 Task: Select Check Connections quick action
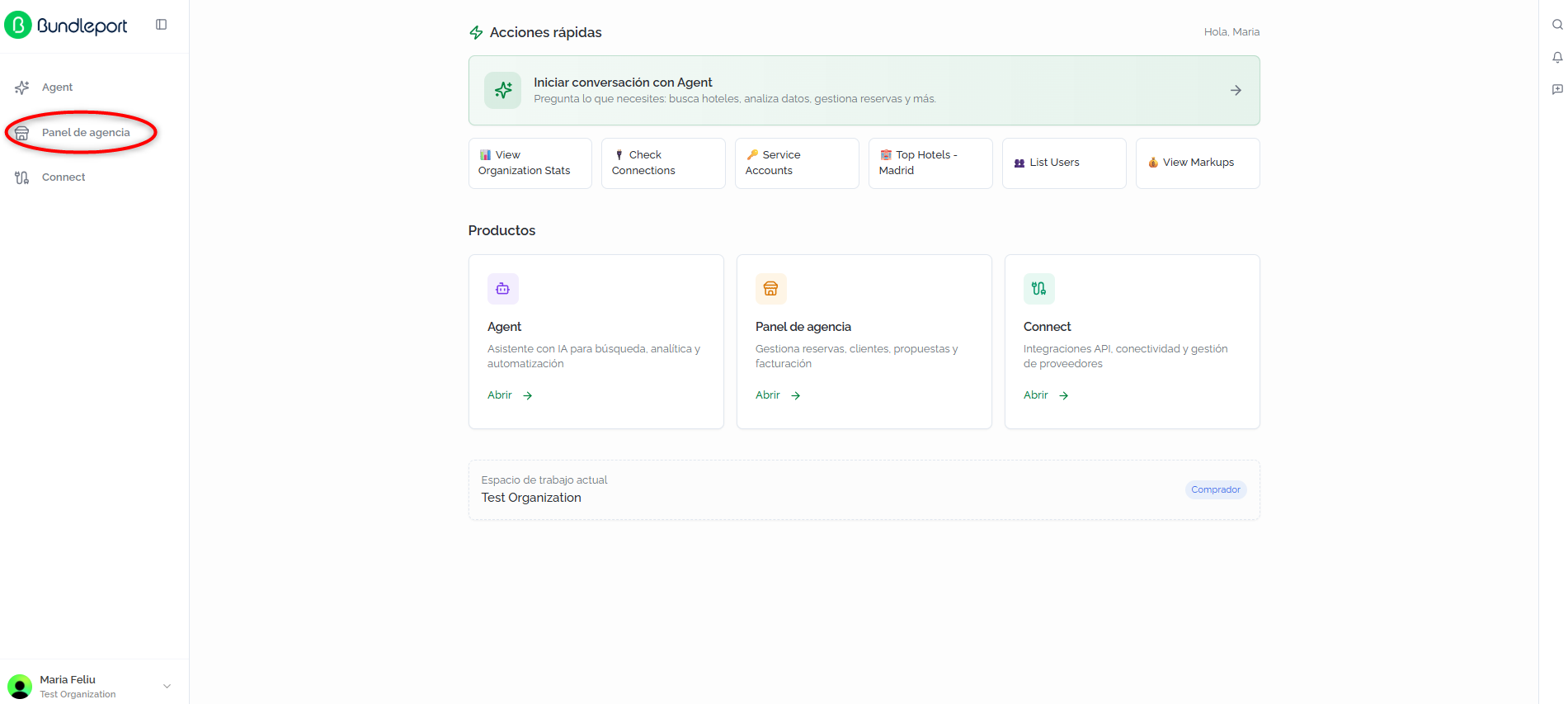(663, 163)
